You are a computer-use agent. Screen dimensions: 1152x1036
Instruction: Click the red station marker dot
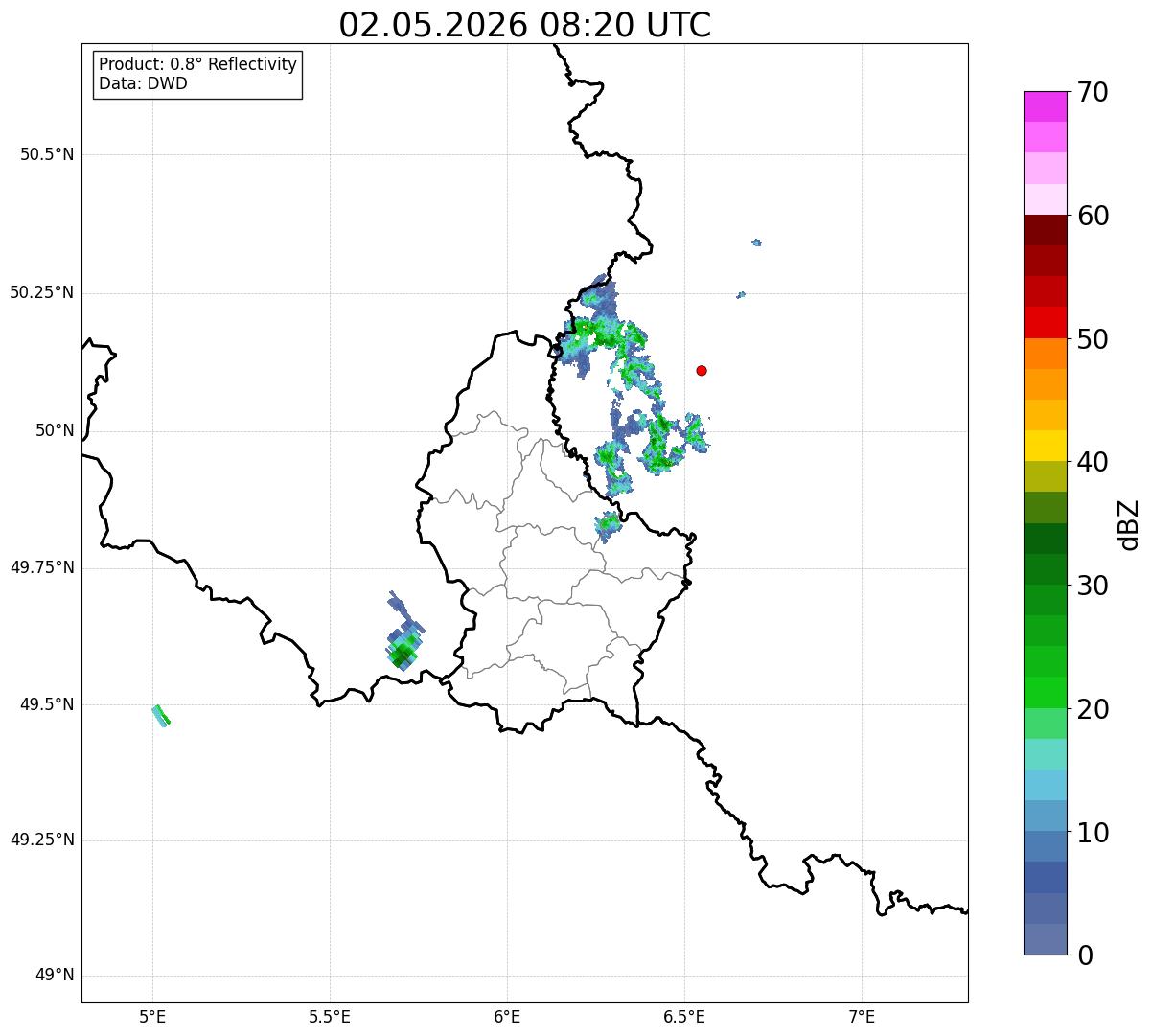click(702, 370)
